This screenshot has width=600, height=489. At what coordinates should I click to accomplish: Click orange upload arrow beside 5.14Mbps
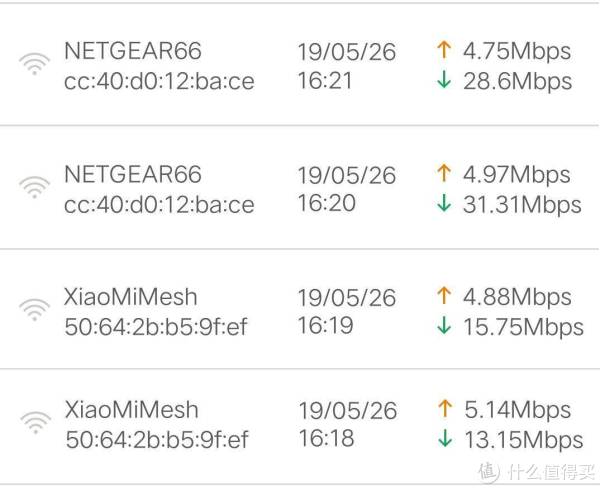(x=445, y=408)
